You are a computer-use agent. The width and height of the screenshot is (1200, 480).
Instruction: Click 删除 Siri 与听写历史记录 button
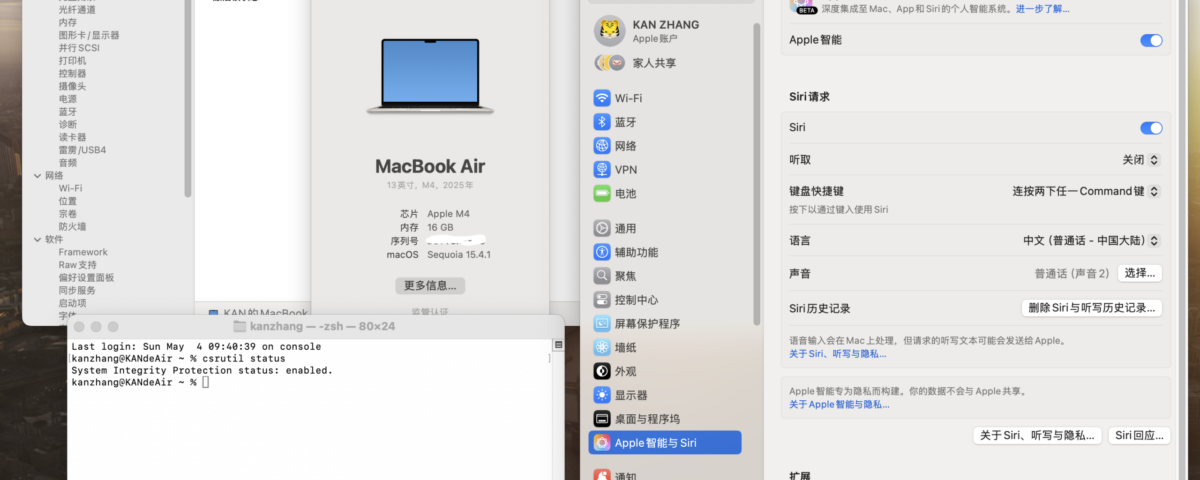(x=1091, y=308)
